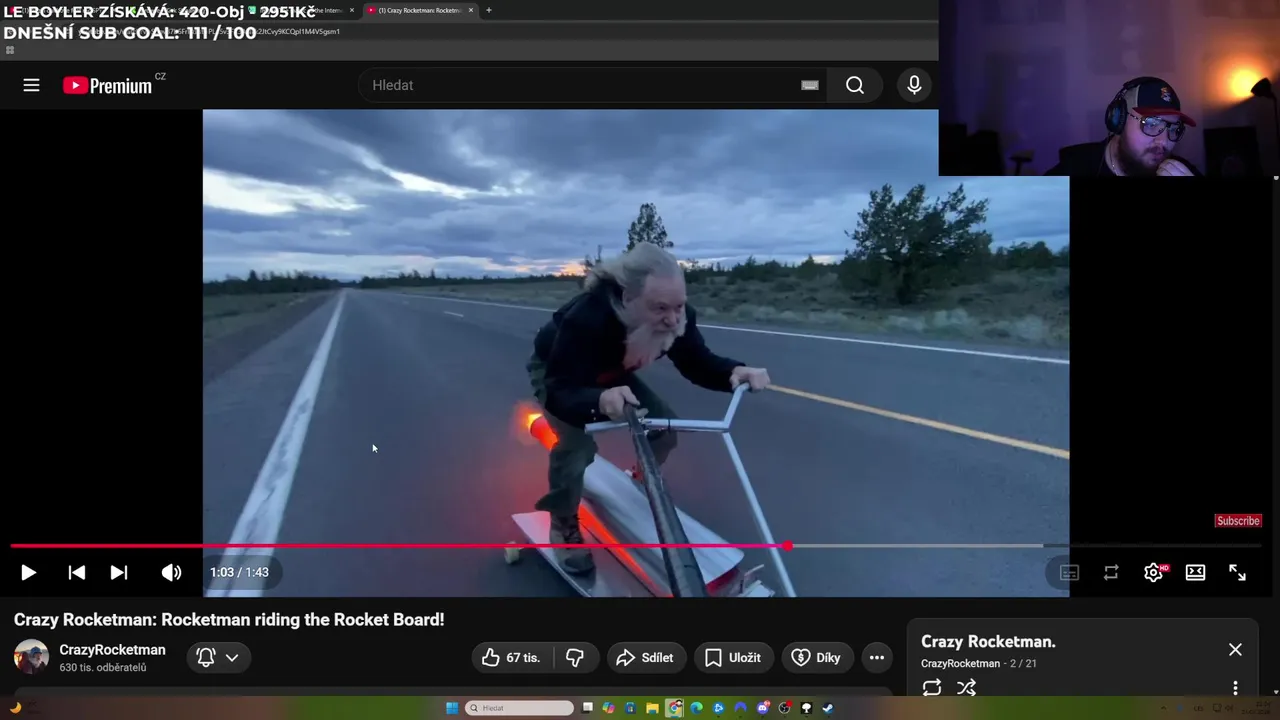Screen dimensions: 1280x720
Task: Skip to next video in playlist
Action: [x=119, y=572]
